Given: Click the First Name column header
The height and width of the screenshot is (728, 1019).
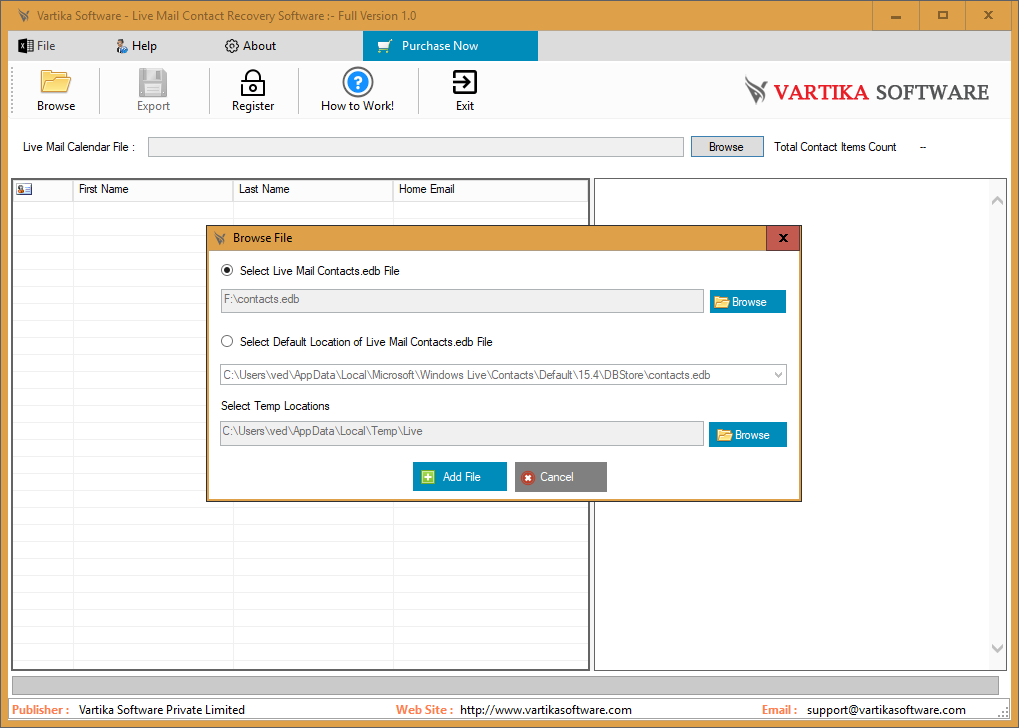Looking at the screenshot, I should point(153,189).
